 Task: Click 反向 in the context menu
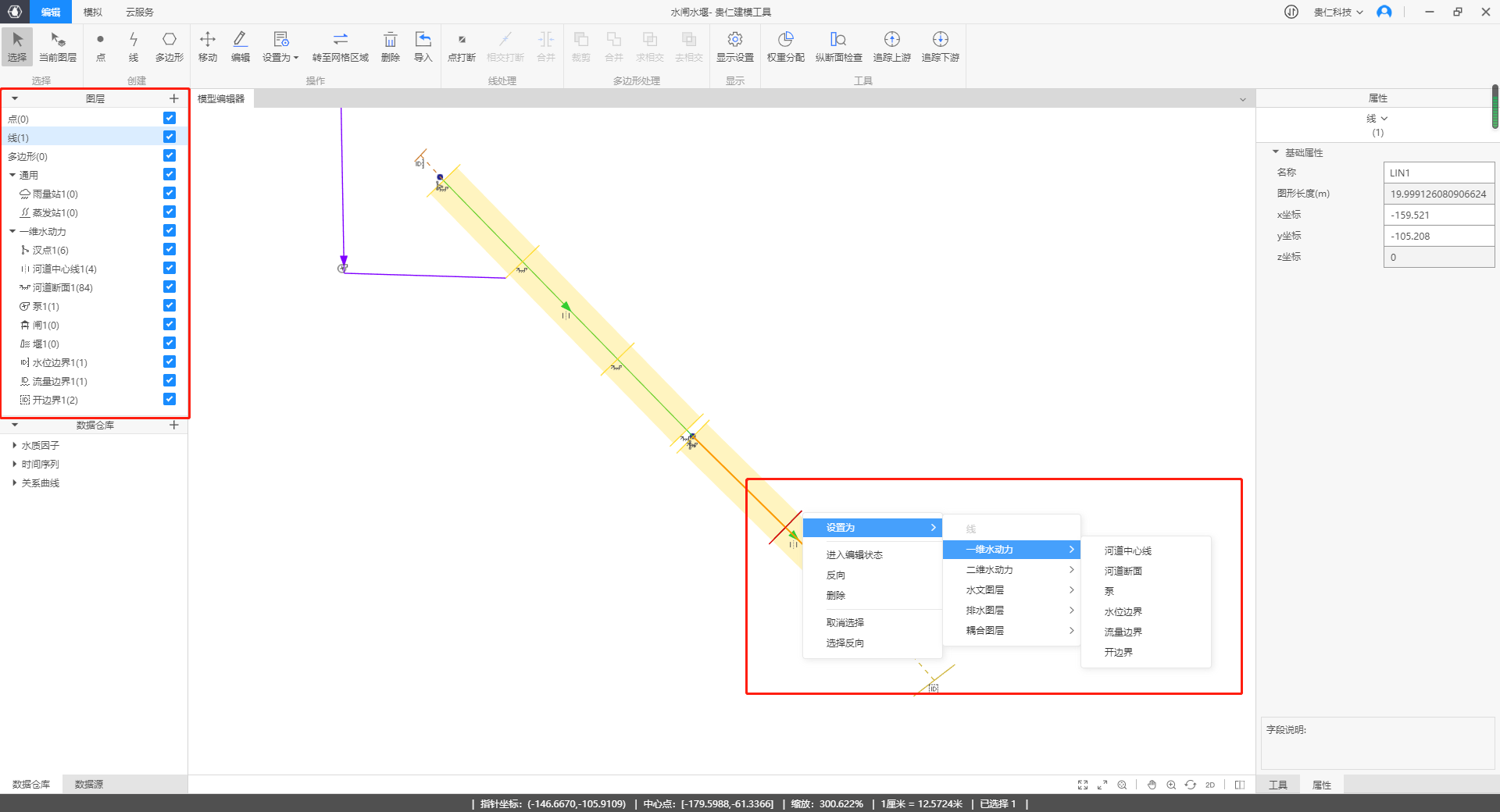coord(836,575)
